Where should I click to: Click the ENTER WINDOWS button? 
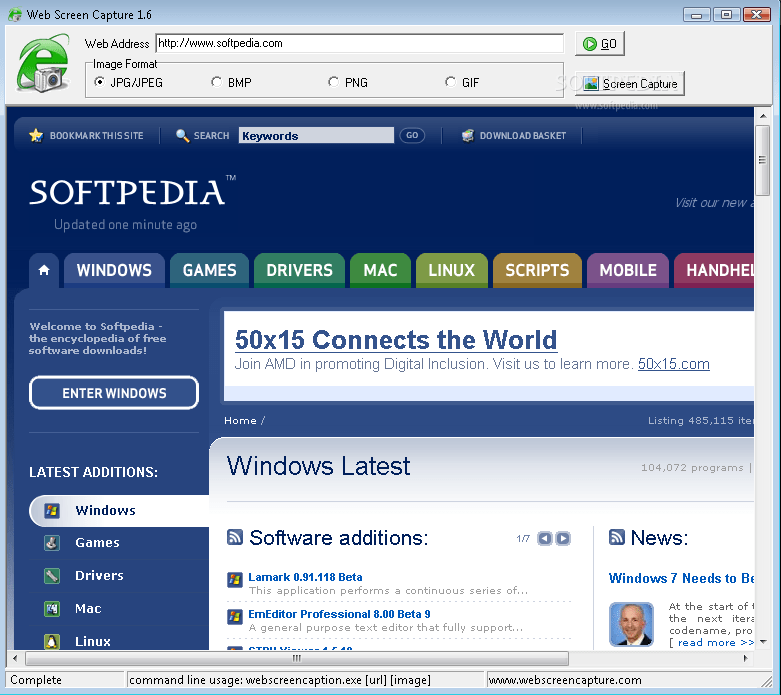pos(114,393)
